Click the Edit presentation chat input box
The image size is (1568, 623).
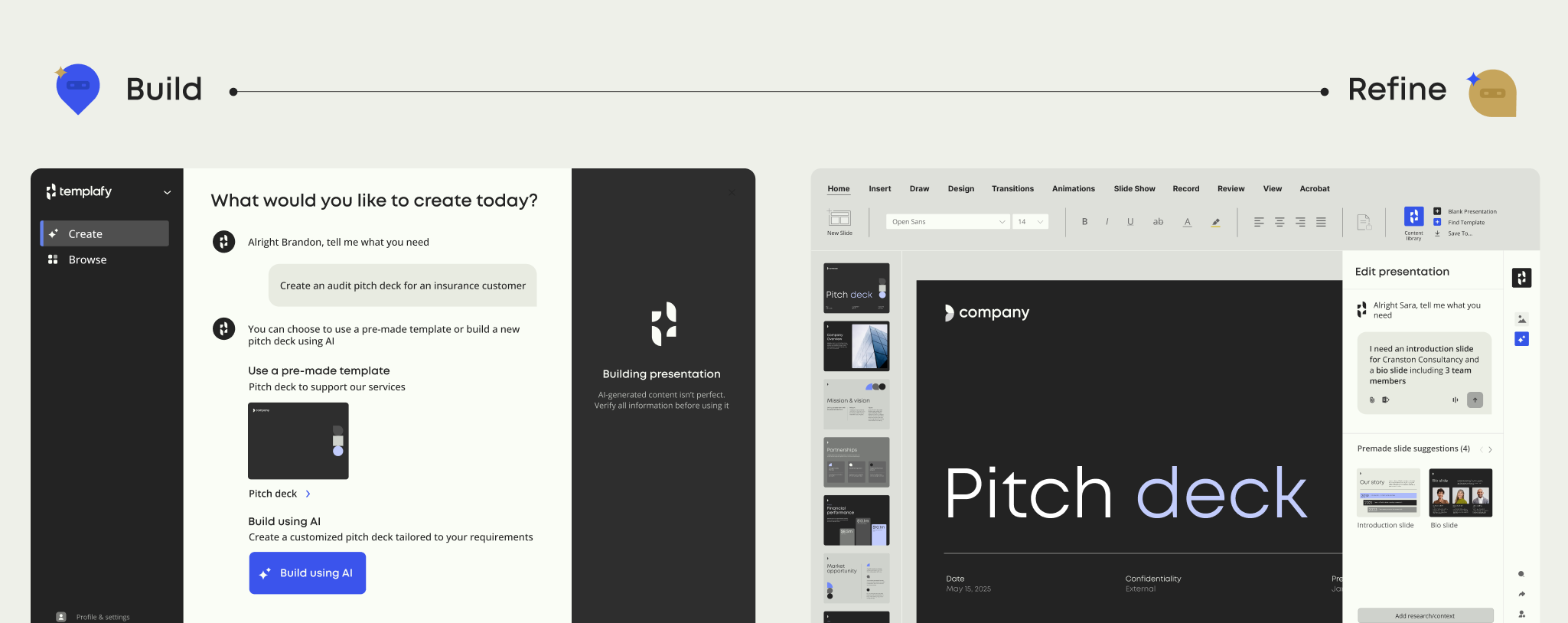tap(1425, 373)
